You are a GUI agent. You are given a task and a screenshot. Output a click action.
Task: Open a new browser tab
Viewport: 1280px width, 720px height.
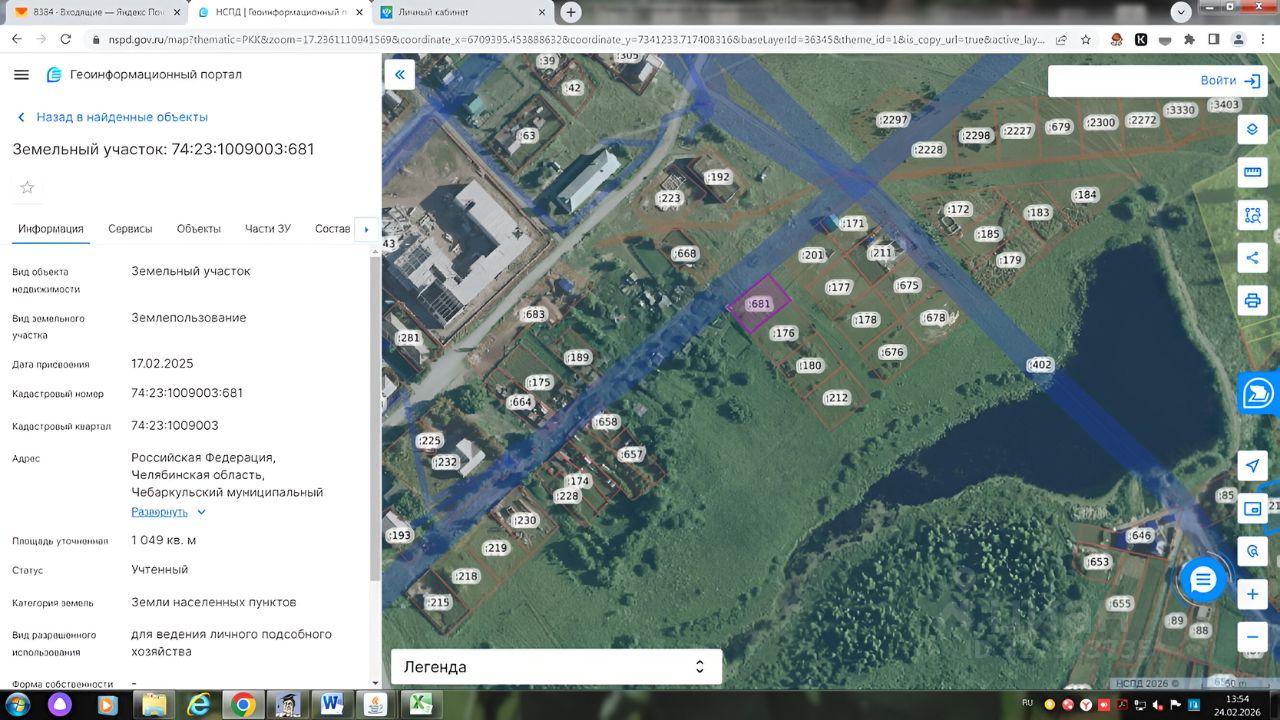[x=571, y=12]
